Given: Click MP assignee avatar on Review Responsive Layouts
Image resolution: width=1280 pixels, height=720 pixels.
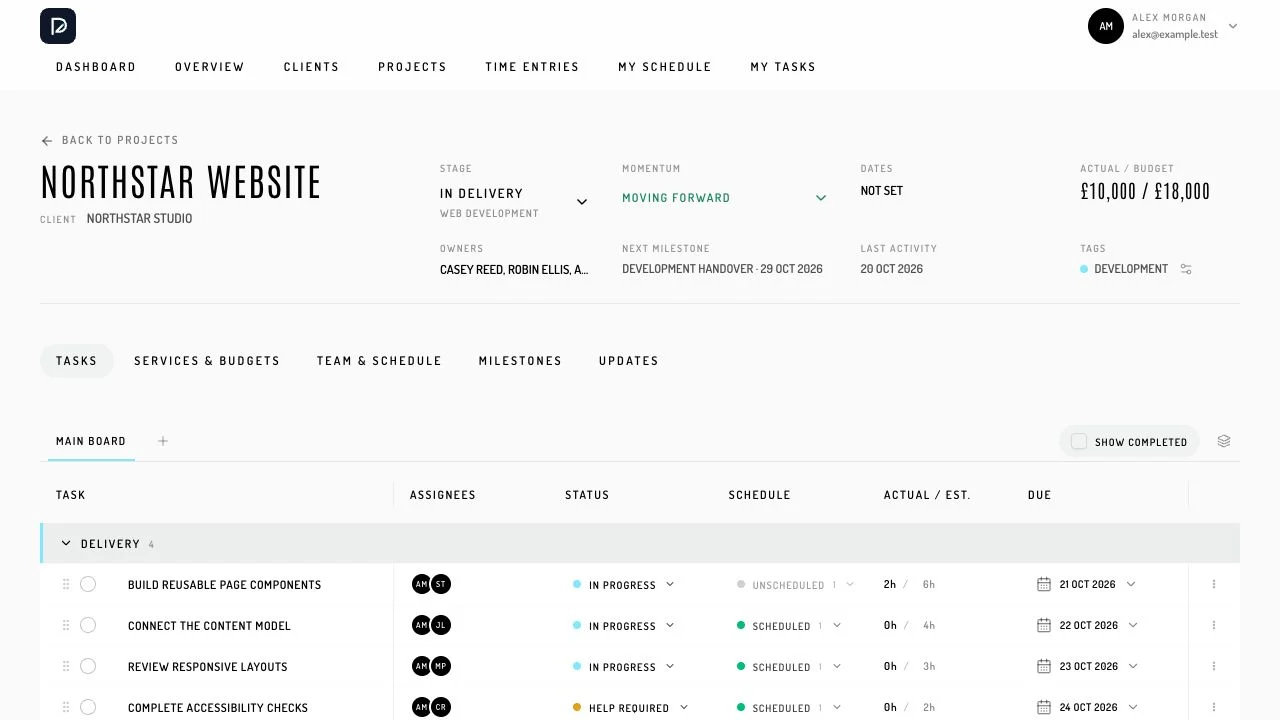Looking at the screenshot, I should (441, 666).
